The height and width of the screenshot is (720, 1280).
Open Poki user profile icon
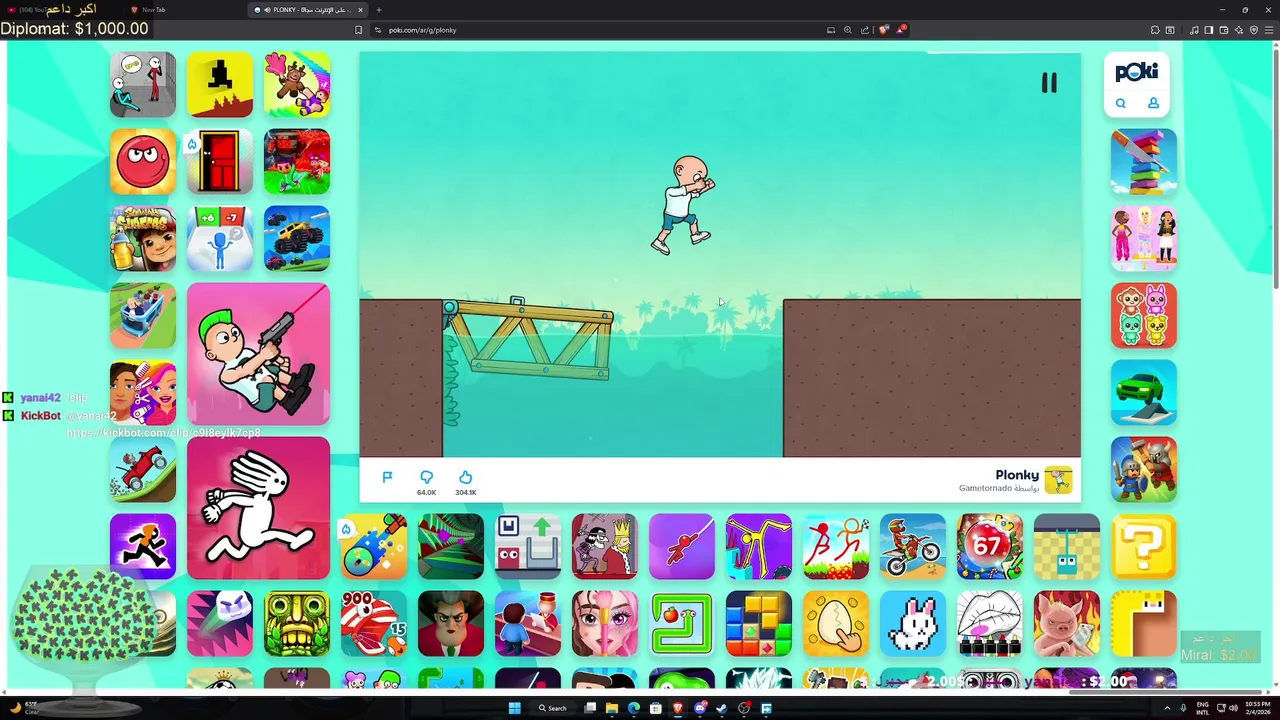(x=1153, y=103)
